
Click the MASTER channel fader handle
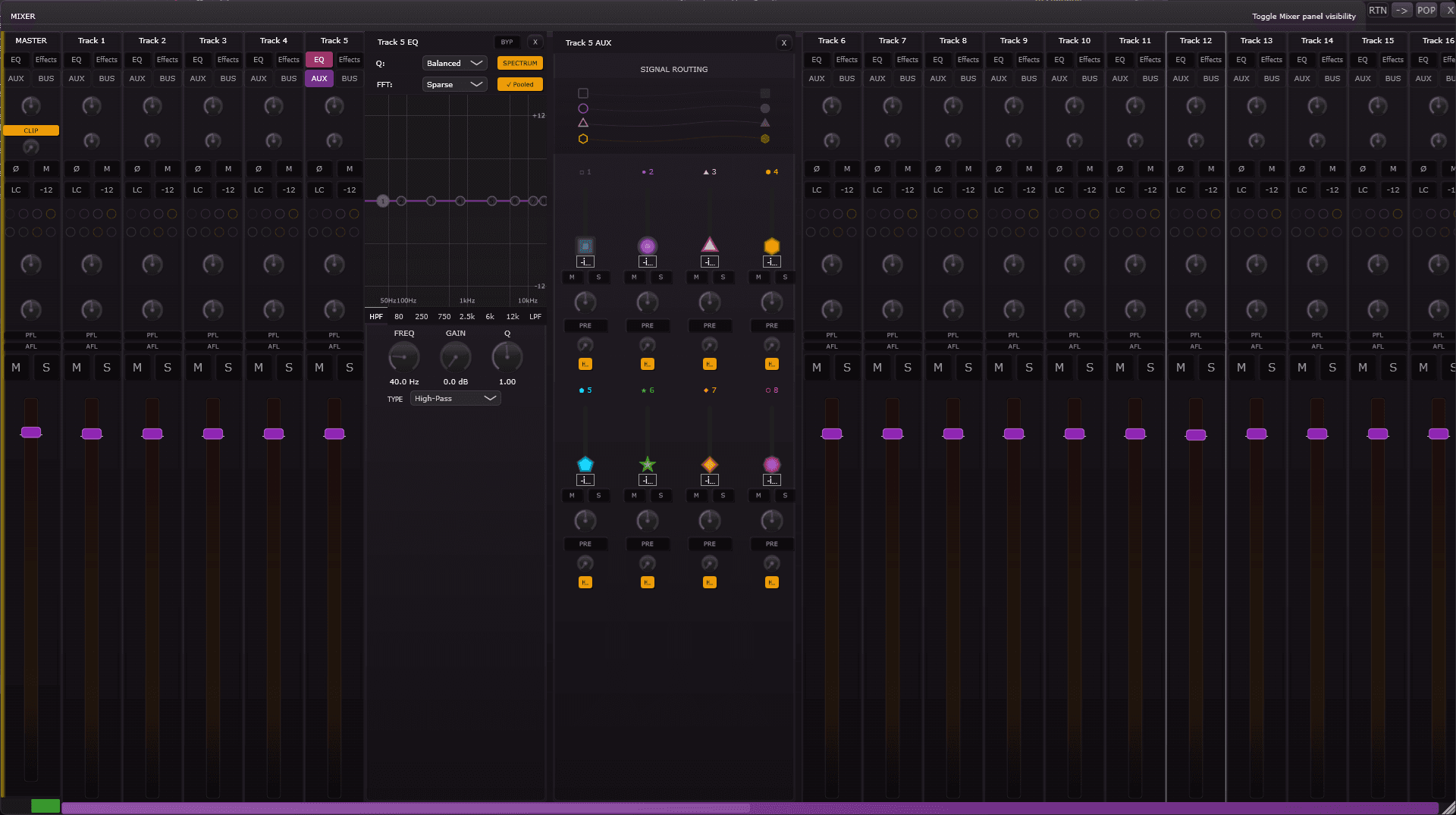coord(31,432)
